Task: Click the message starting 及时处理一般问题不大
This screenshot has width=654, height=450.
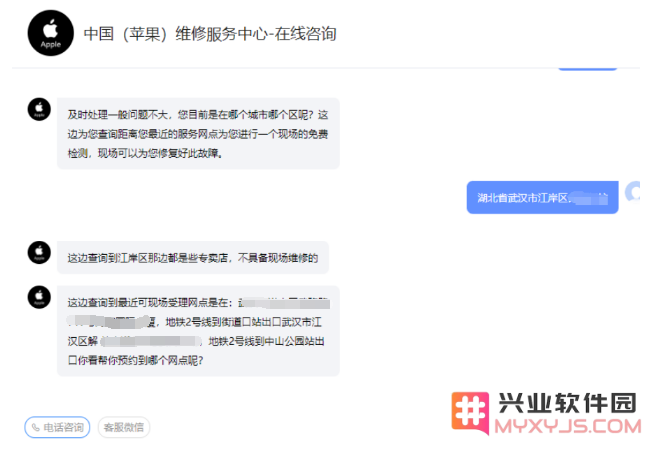Action: point(198,133)
